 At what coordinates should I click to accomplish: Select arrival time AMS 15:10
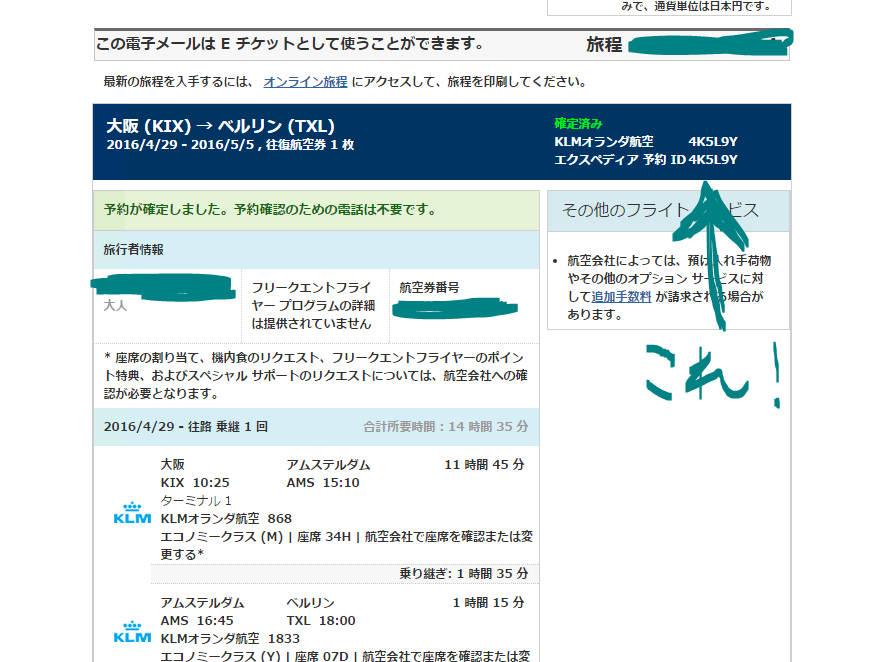tap(323, 483)
